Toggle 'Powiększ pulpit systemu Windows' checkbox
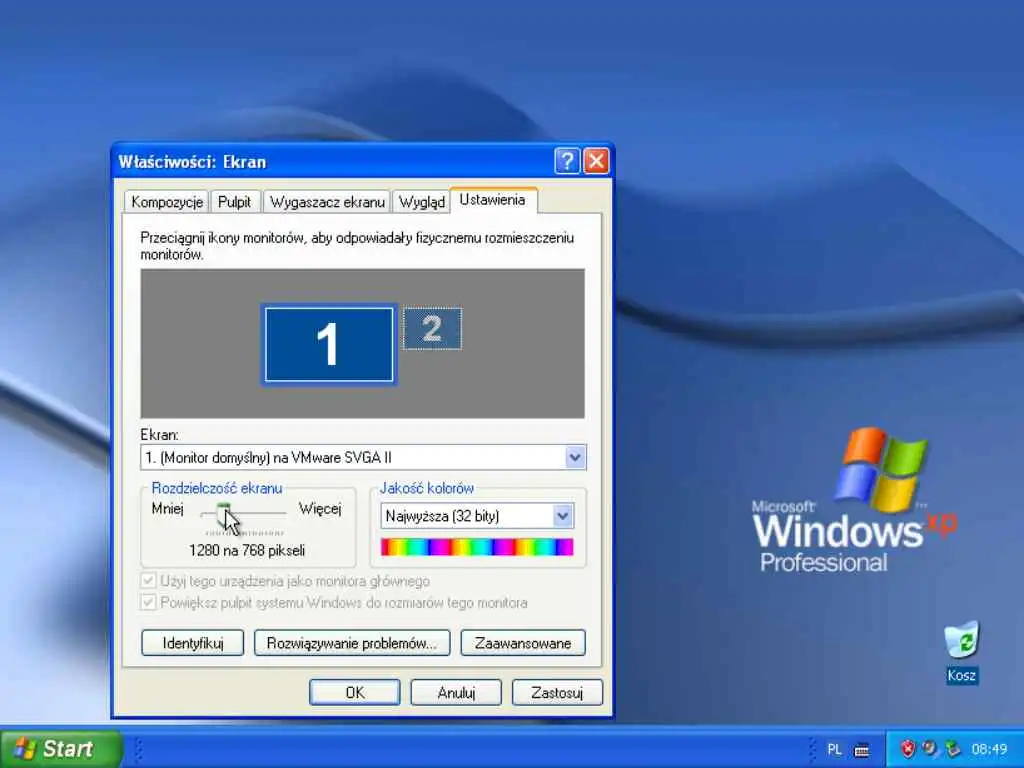This screenshot has height=768, width=1024. tap(148, 602)
